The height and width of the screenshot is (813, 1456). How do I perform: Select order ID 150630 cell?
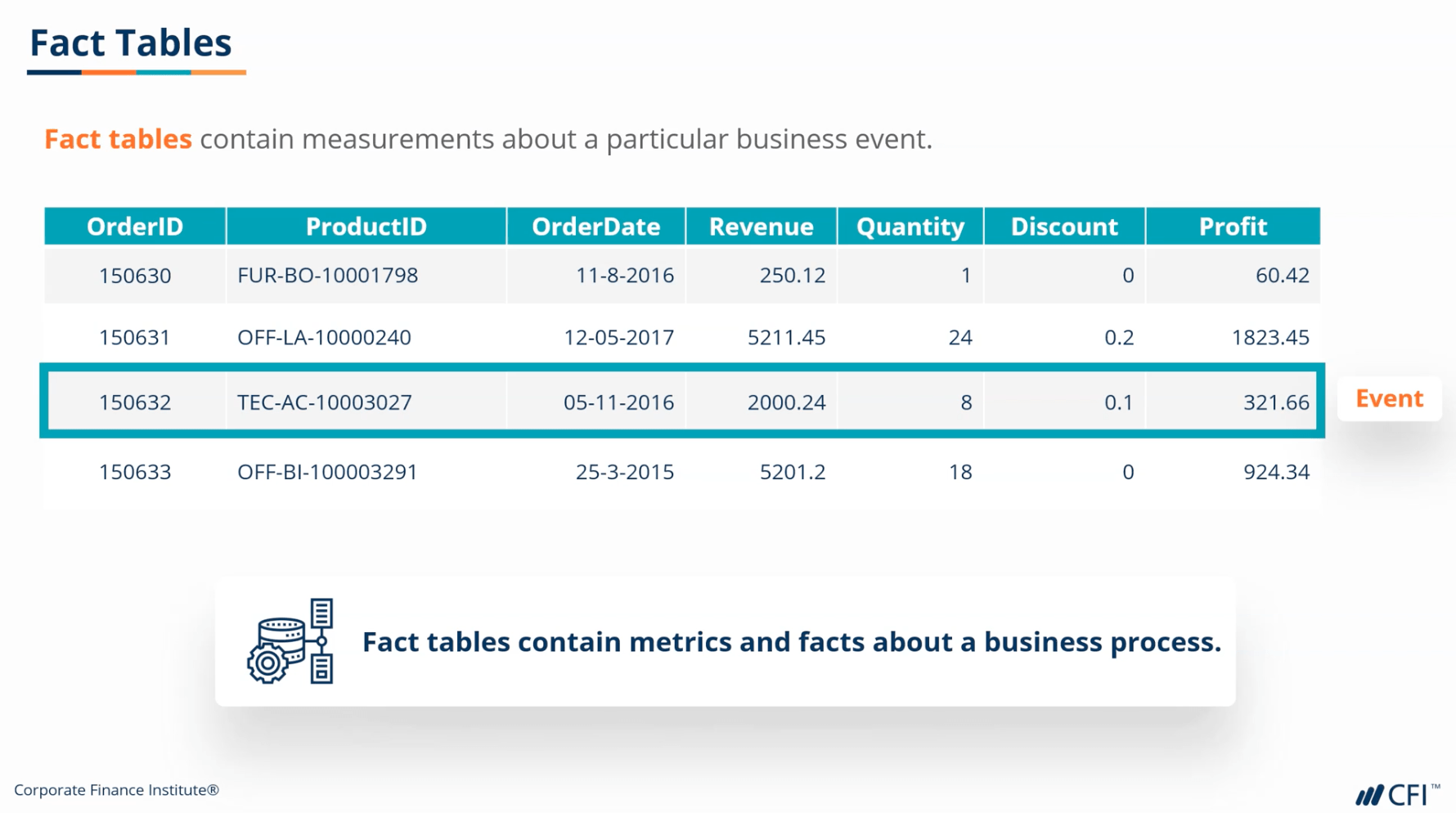pos(135,276)
